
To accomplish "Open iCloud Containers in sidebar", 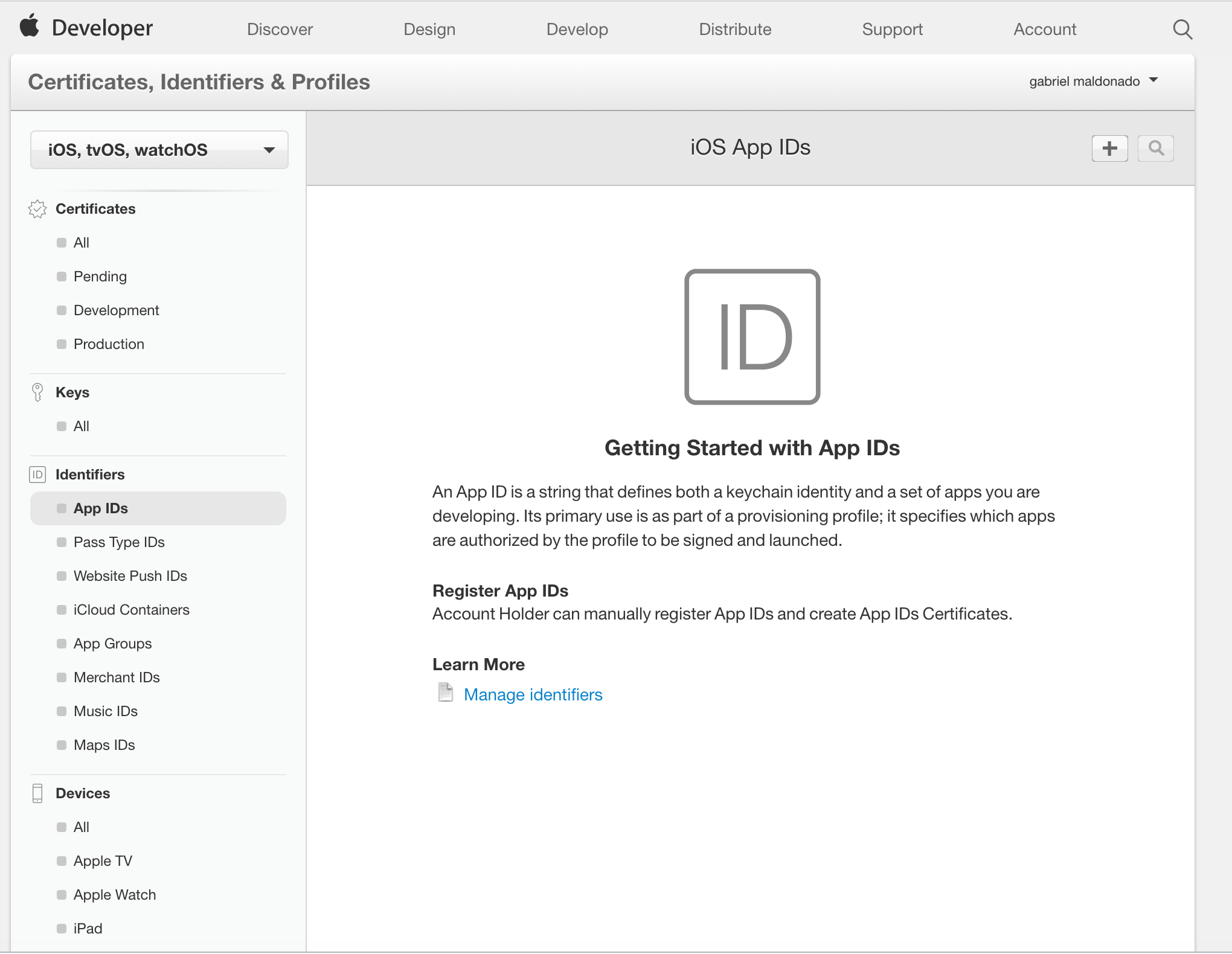I will [x=131, y=610].
